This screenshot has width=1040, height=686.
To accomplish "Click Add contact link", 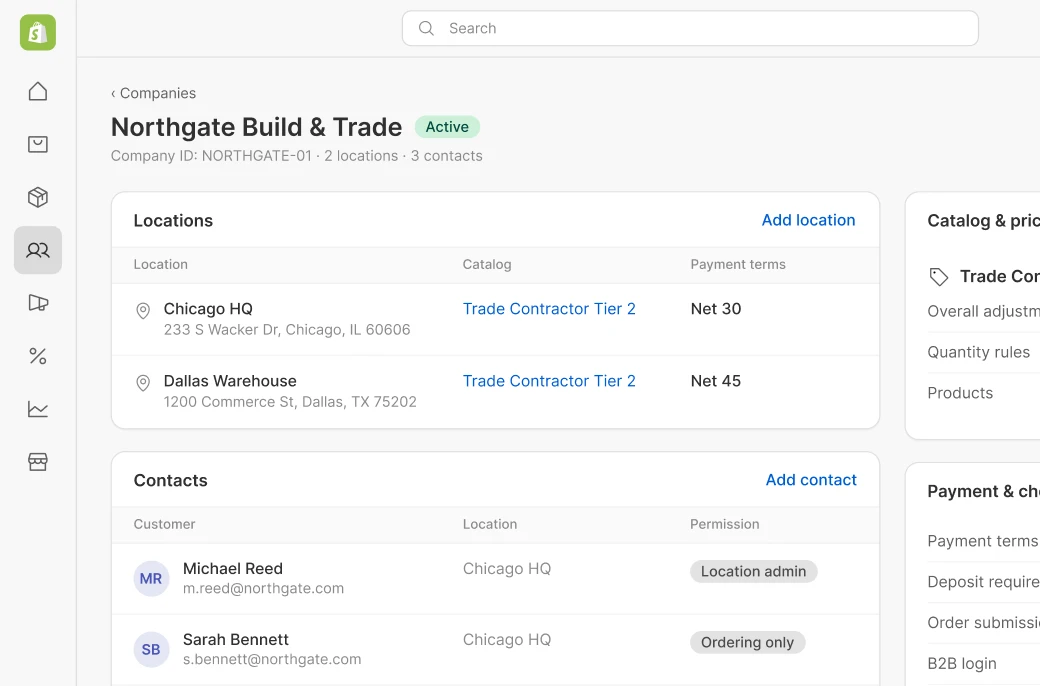I will (x=811, y=480).
